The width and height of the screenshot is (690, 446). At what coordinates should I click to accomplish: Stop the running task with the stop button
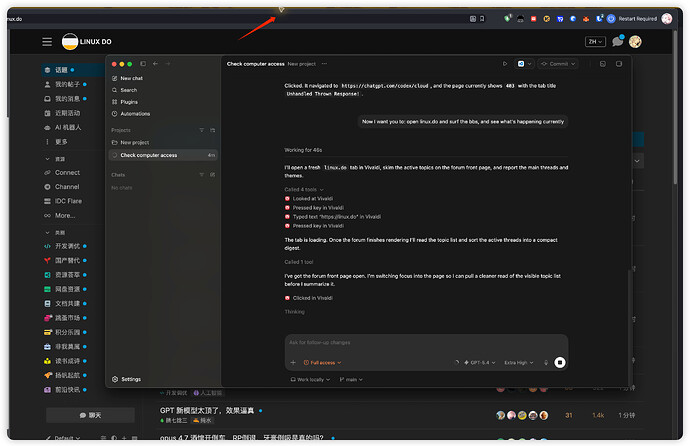click(559, 362)
